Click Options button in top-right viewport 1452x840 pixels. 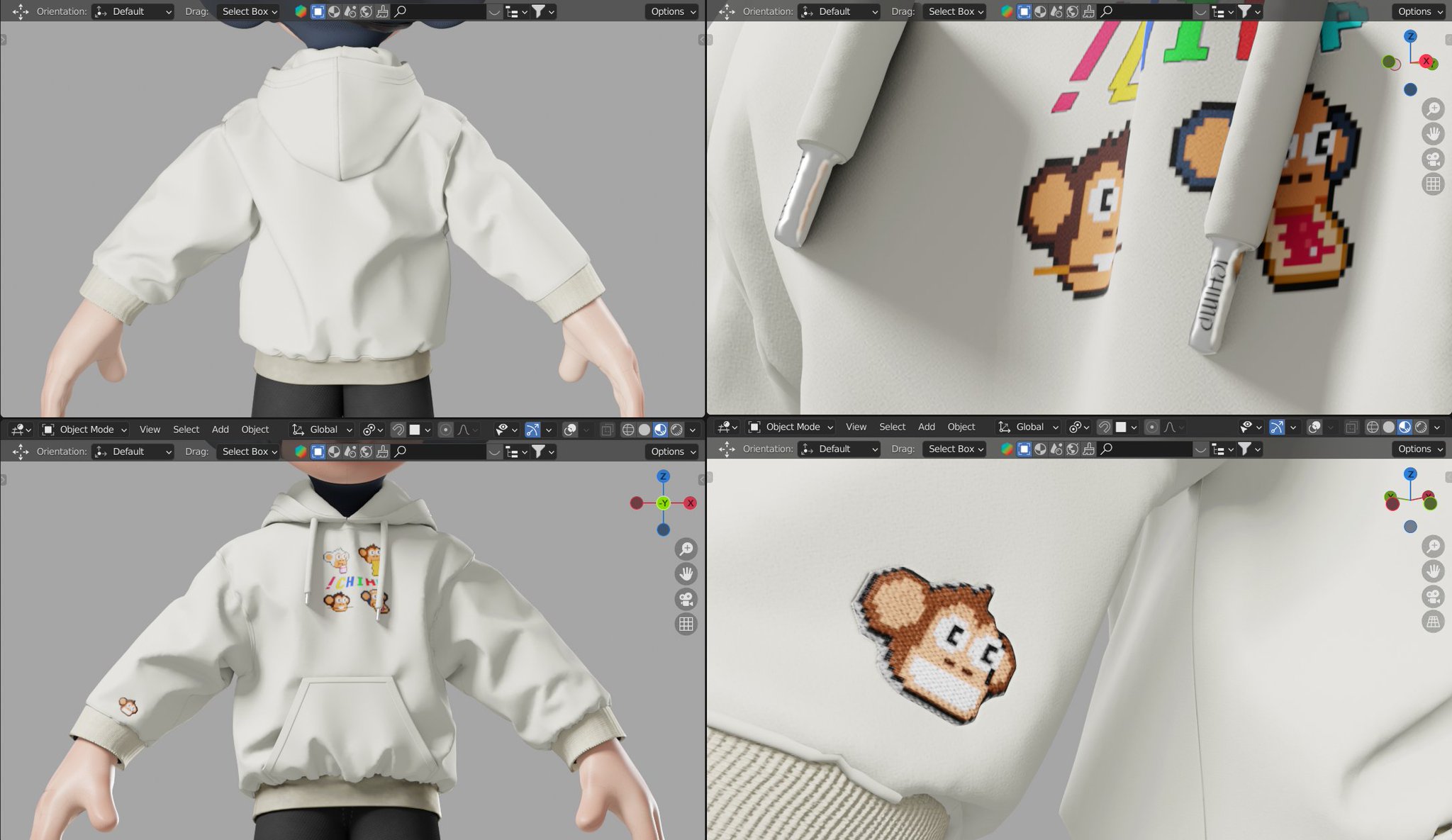coord(1419,11)
